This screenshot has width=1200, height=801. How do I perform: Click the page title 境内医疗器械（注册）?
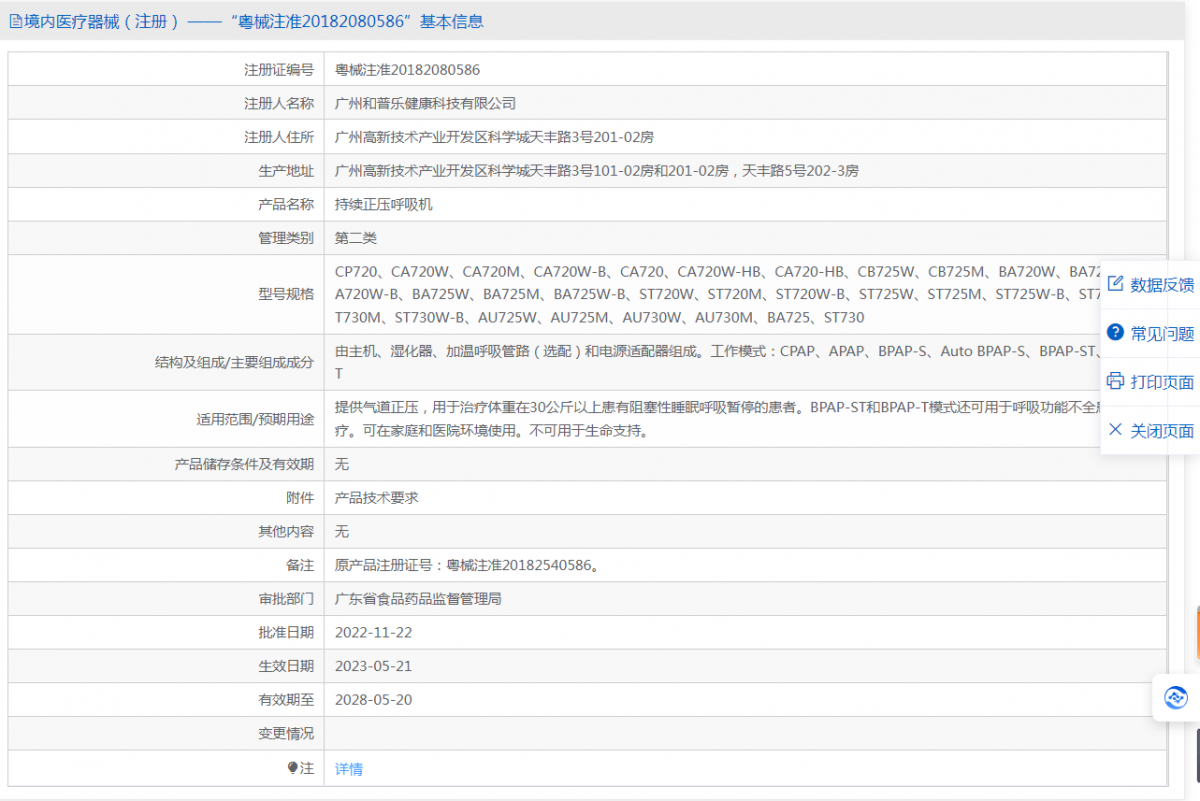coord(102,21)
